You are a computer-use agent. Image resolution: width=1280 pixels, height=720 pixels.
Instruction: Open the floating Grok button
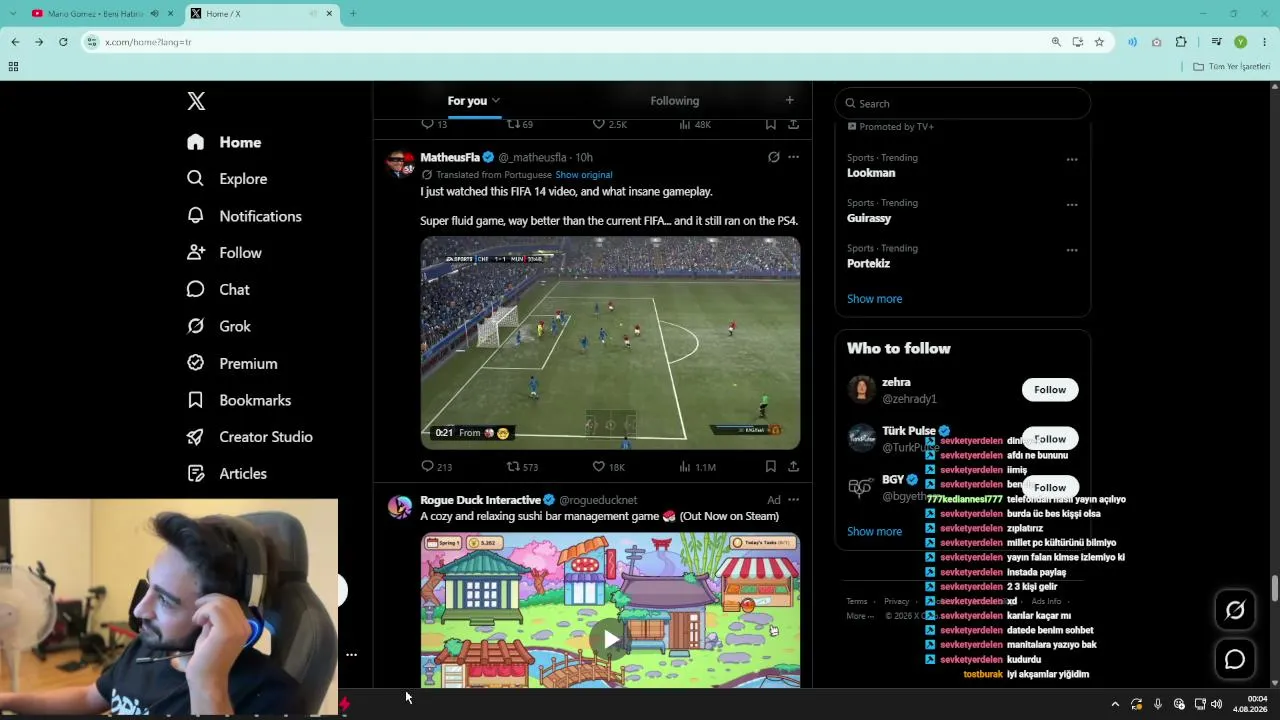click(1235, 610)
